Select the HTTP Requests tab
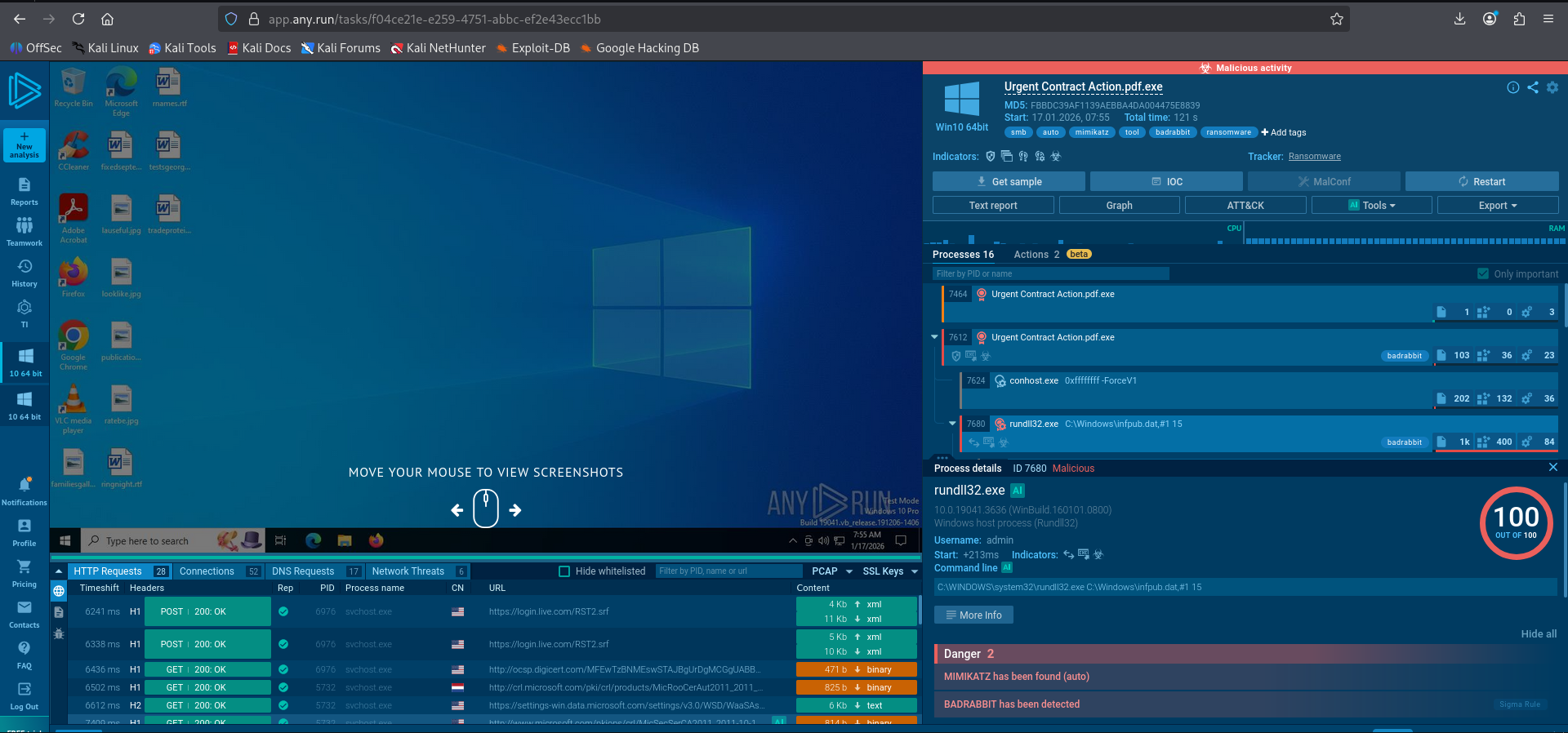The width and height of the screenshot is (1568, 733). tap(120, 571)
